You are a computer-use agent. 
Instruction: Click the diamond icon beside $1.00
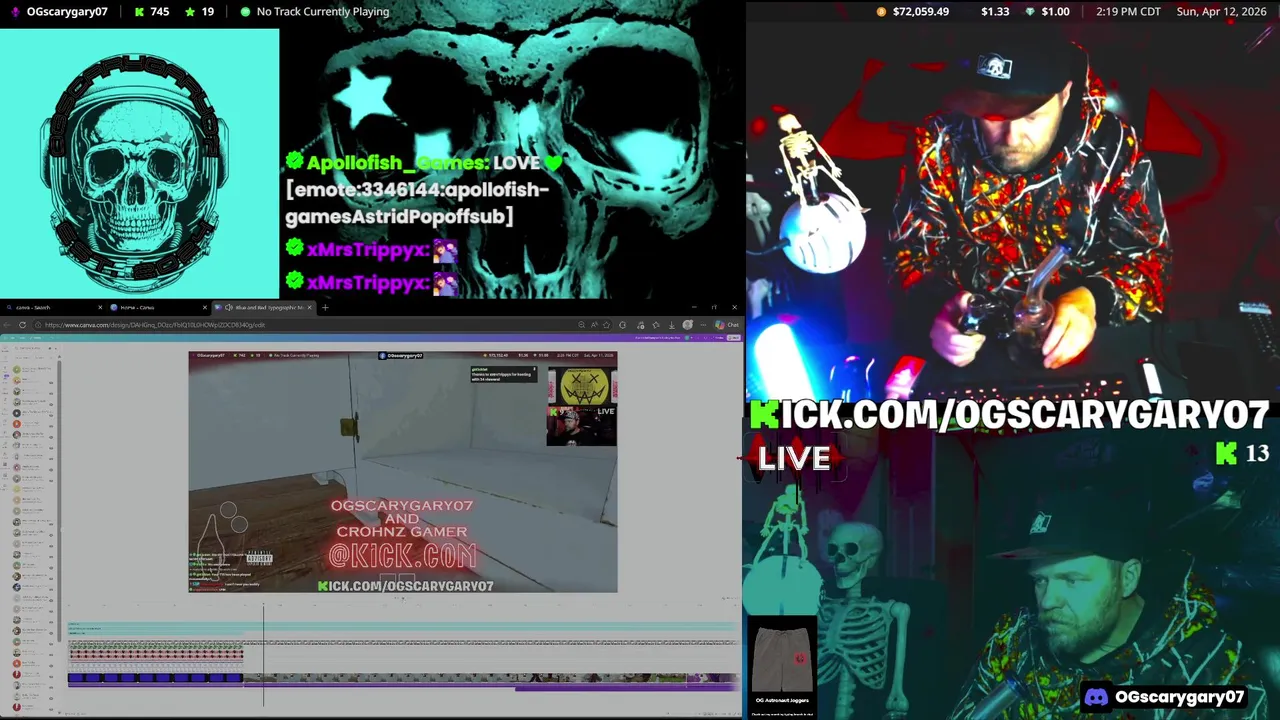coord(1031,12)
